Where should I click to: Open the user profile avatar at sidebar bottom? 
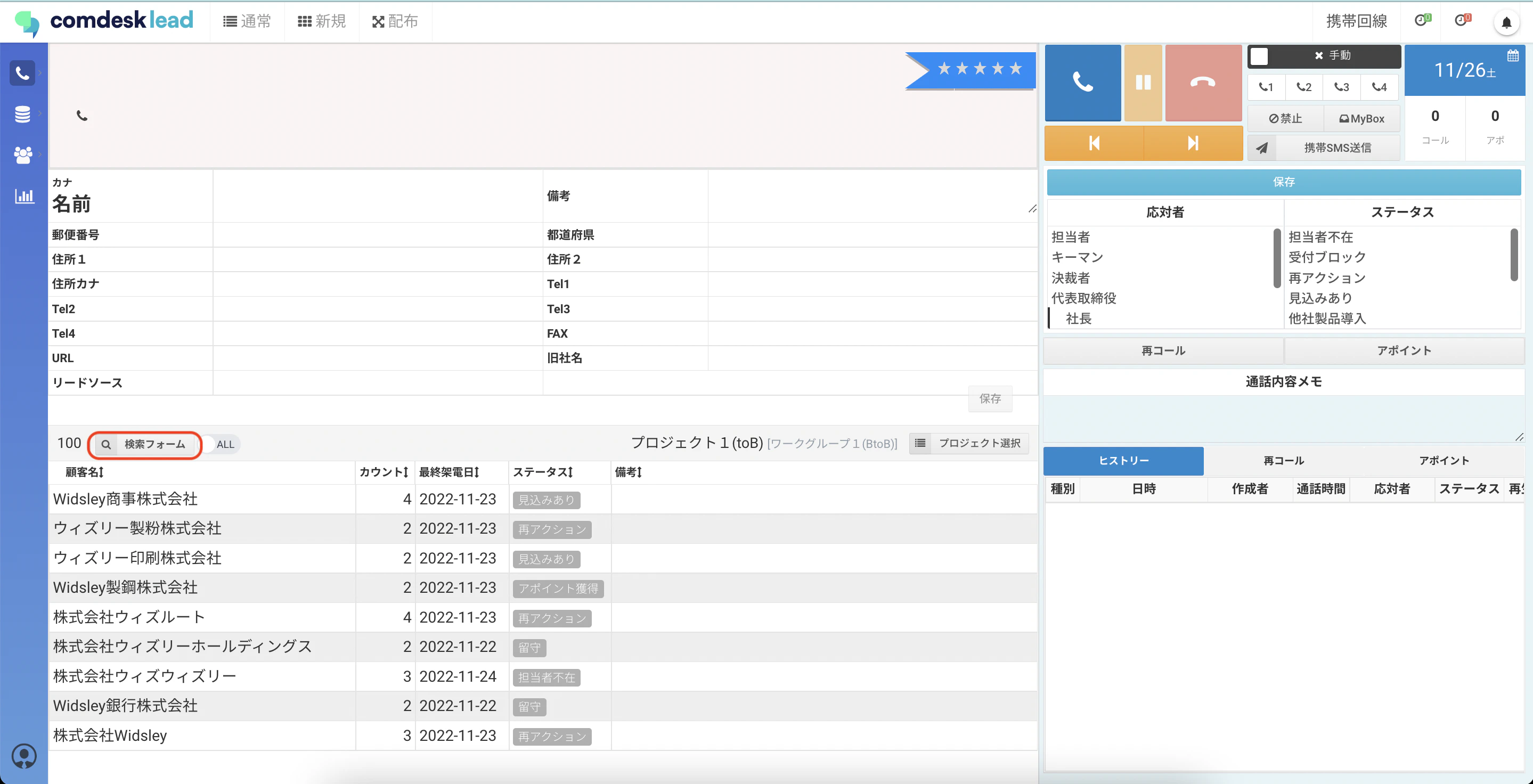24,756
